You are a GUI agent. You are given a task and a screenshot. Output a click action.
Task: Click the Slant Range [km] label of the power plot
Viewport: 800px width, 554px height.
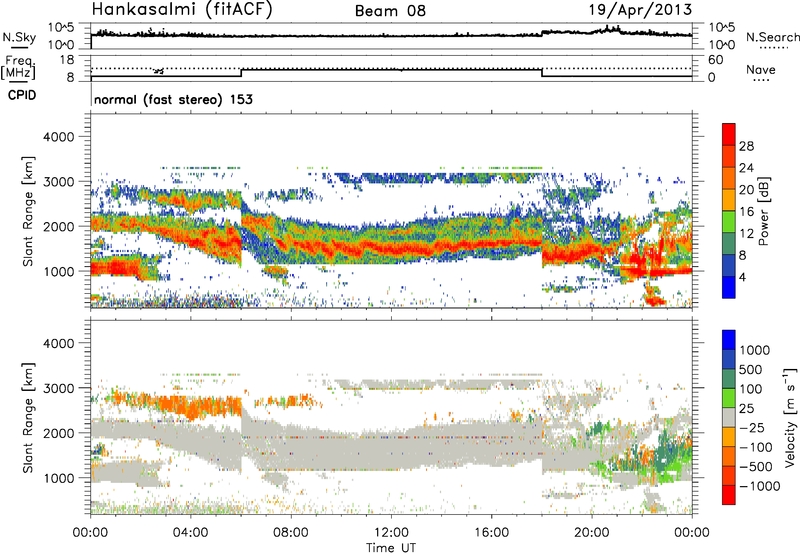[x=28, y=211]
